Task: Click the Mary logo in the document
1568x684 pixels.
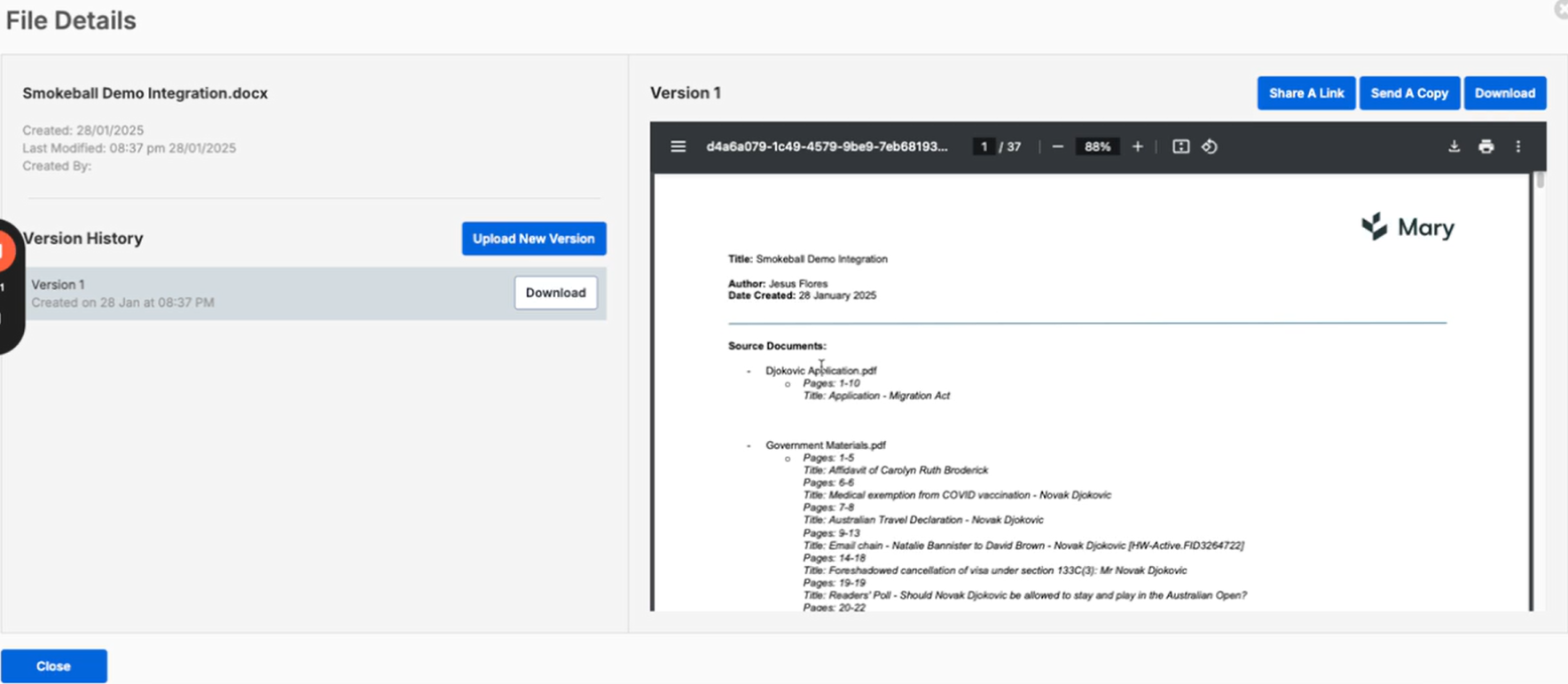Action: [x=1407, y=227]
